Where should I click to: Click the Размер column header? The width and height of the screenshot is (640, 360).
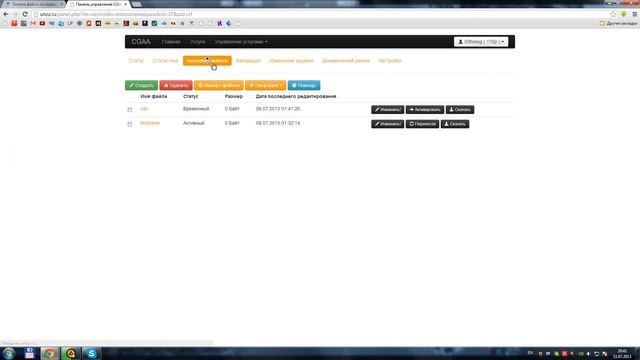(233, 96)
